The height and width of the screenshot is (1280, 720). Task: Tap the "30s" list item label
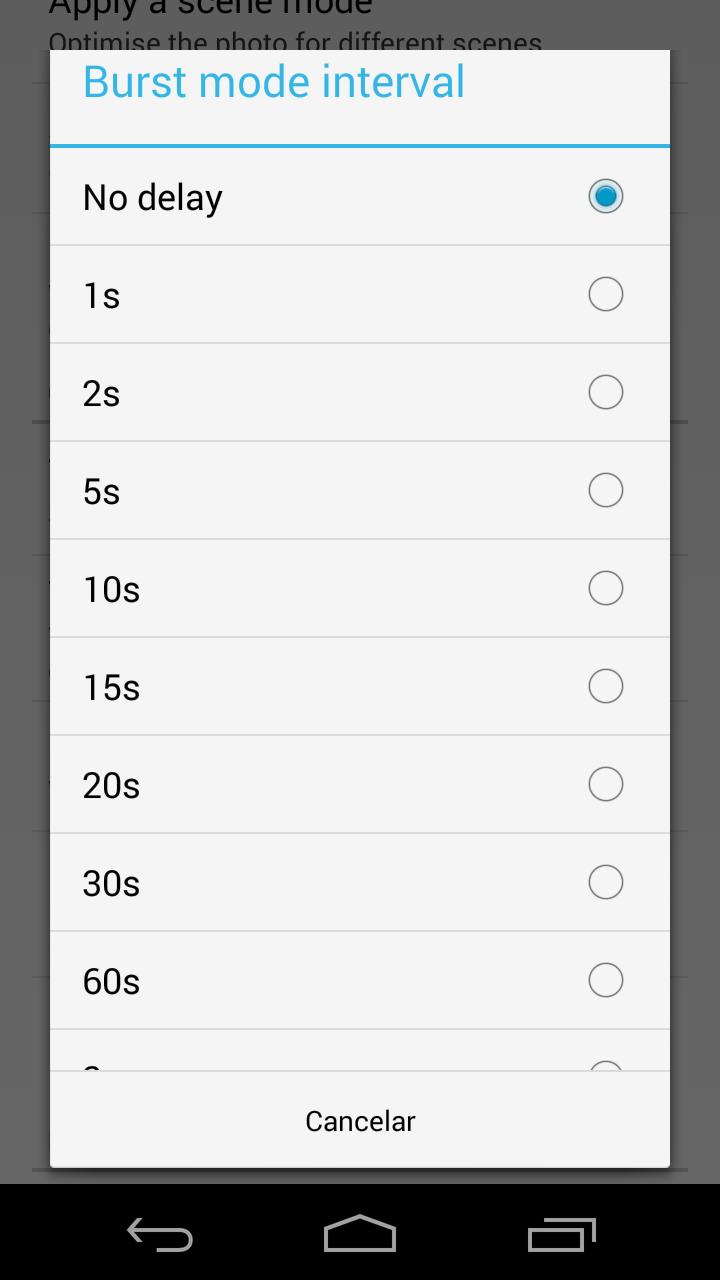111,884
